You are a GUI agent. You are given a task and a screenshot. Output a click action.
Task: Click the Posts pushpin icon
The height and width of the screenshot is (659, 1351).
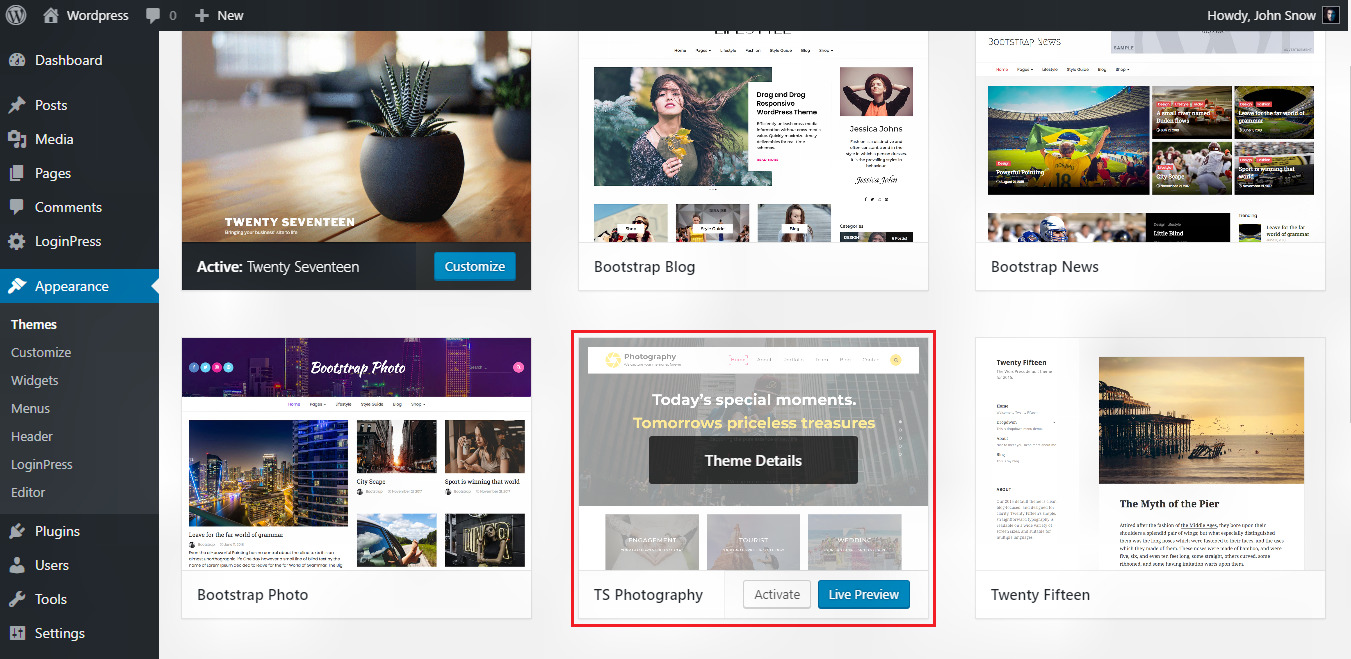coord(17,105)
